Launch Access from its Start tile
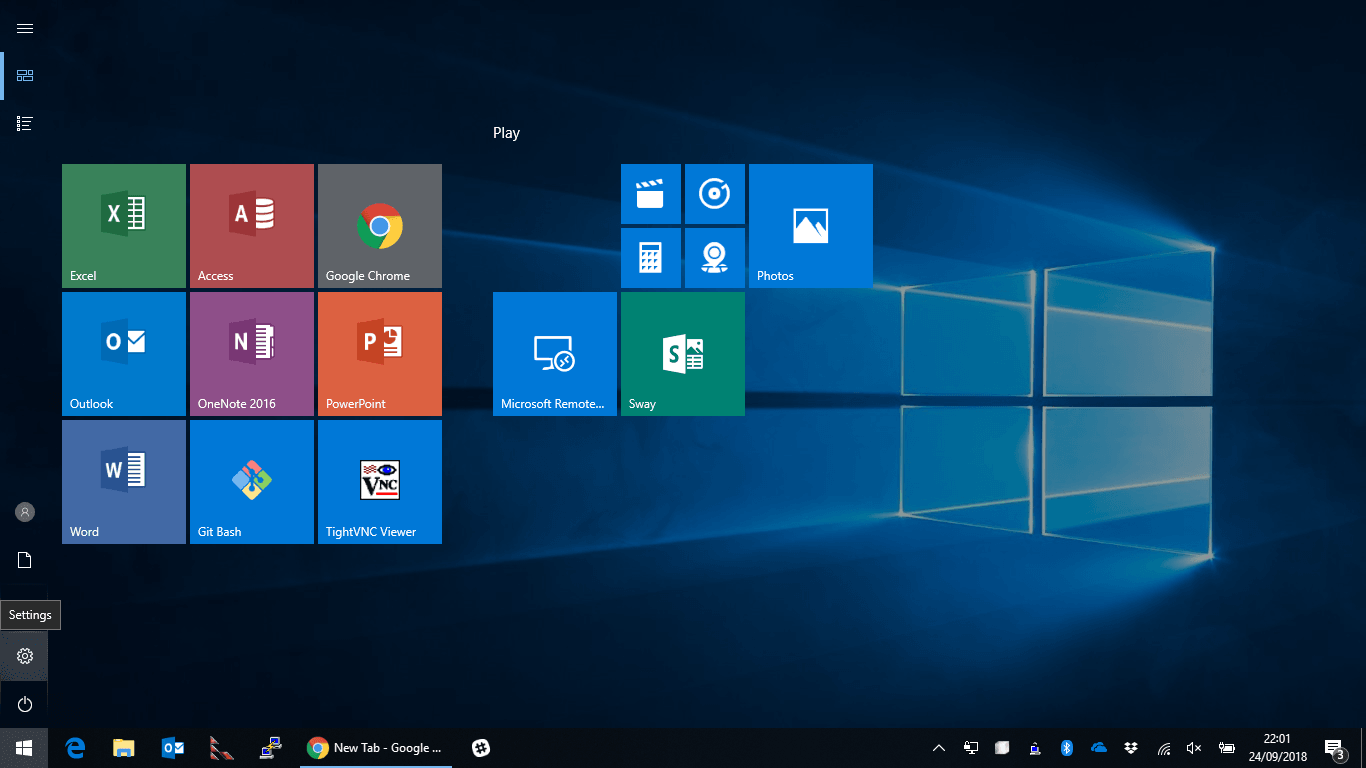This screenshot has height=768, width=1366. pyautogui.click(x=252, y=226)
